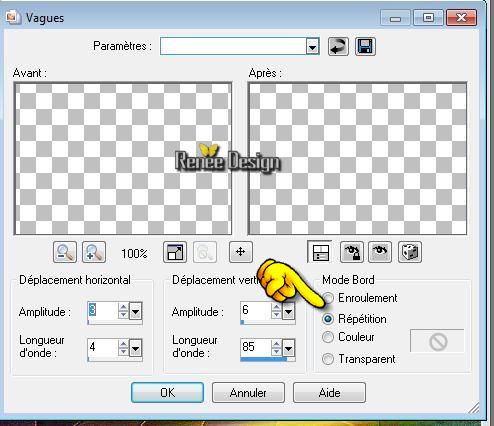This screenshot has width=494, height=426.
Task: Click the randomize parameters dice icon
Action: pos(410,252)
